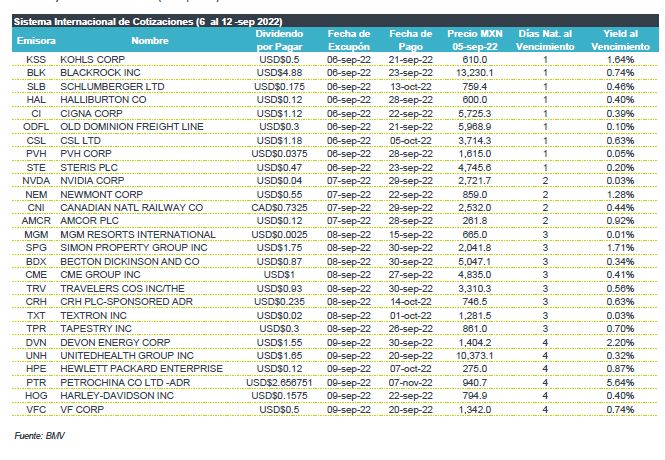The width and height of the screenshot is (665, 460).
Task: Select 'MGM RESORTS INTERNATIONAL'
Action: point(138,235)
